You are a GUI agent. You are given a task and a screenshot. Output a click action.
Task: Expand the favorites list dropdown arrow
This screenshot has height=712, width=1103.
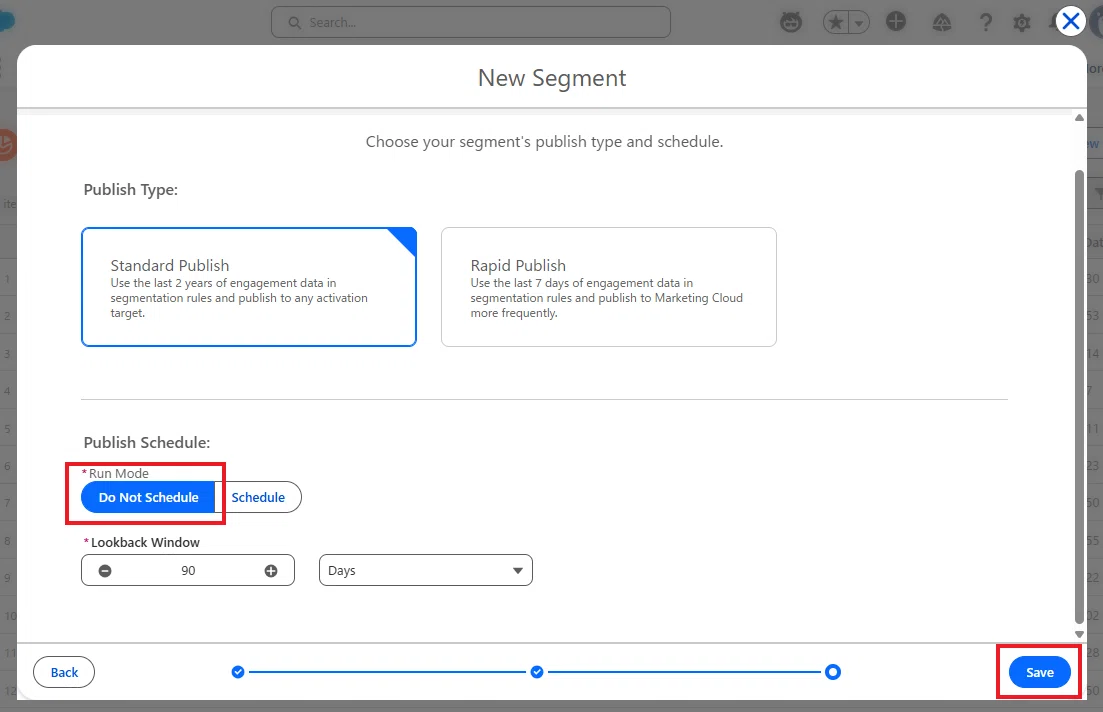[859, 23]
